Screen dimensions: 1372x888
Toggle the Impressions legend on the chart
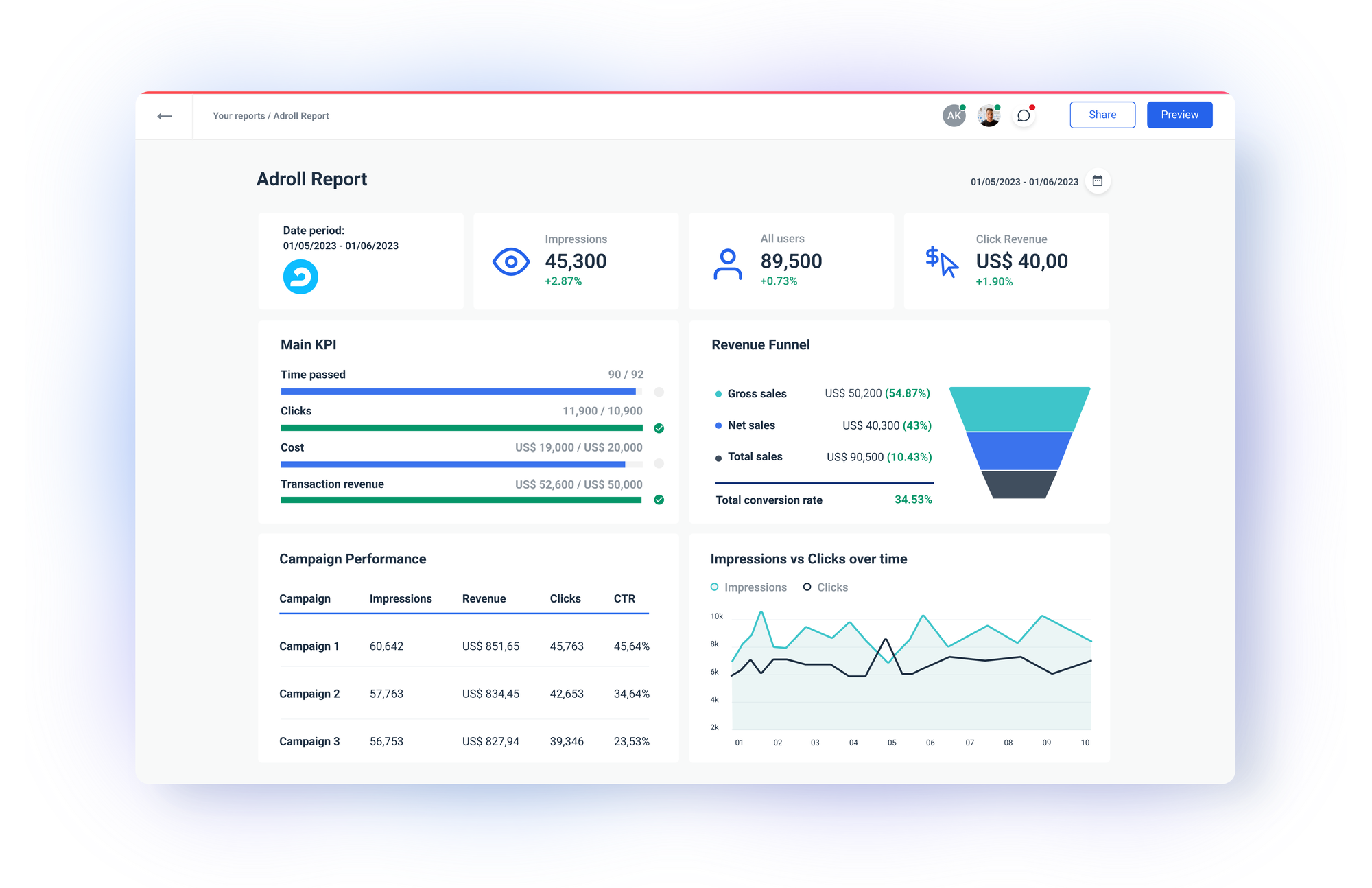[749, 587]
